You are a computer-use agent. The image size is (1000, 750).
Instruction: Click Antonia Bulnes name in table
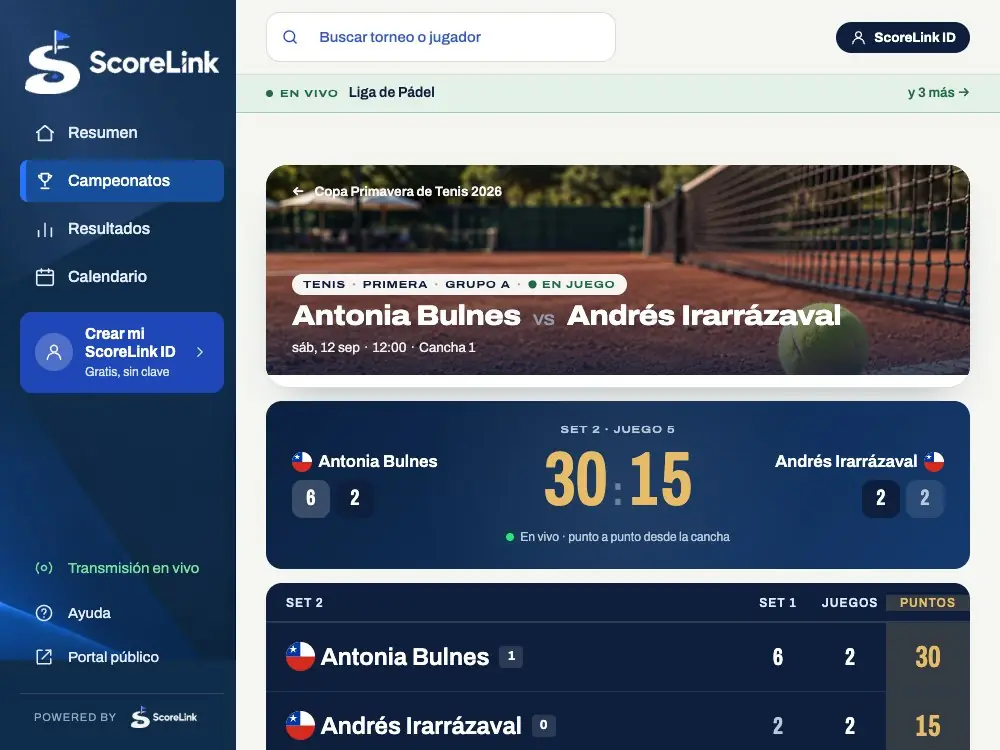pos(404,657)
